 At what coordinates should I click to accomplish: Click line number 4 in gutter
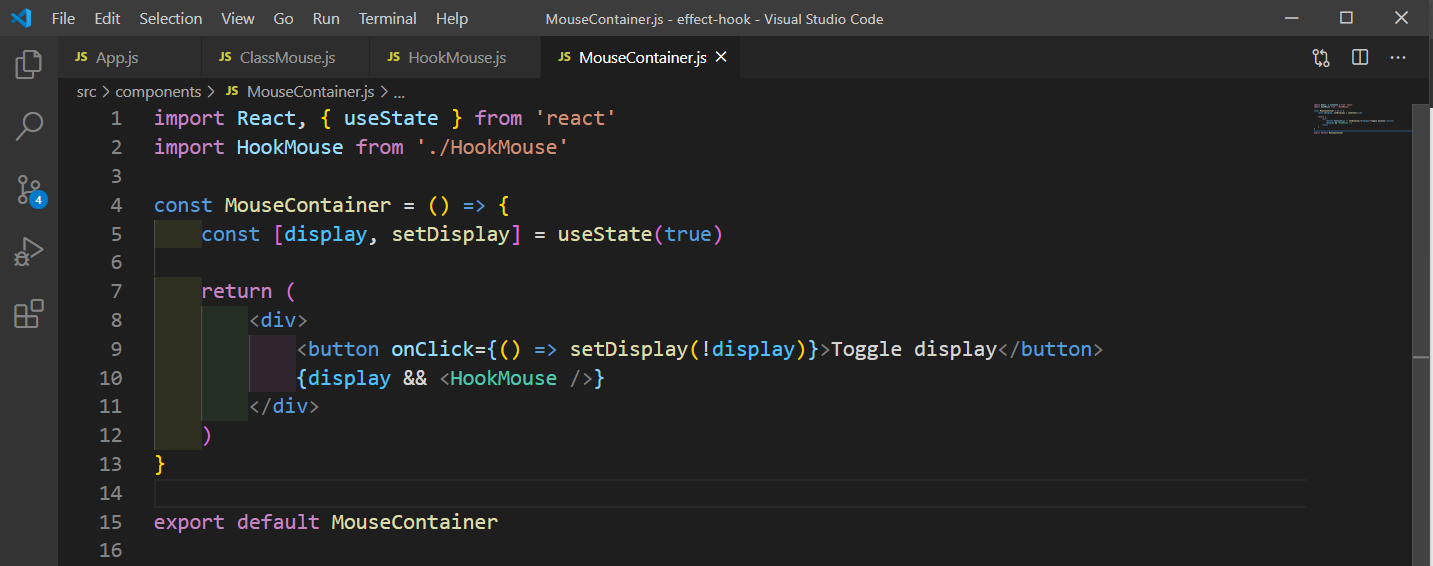(x=117, y=205)
